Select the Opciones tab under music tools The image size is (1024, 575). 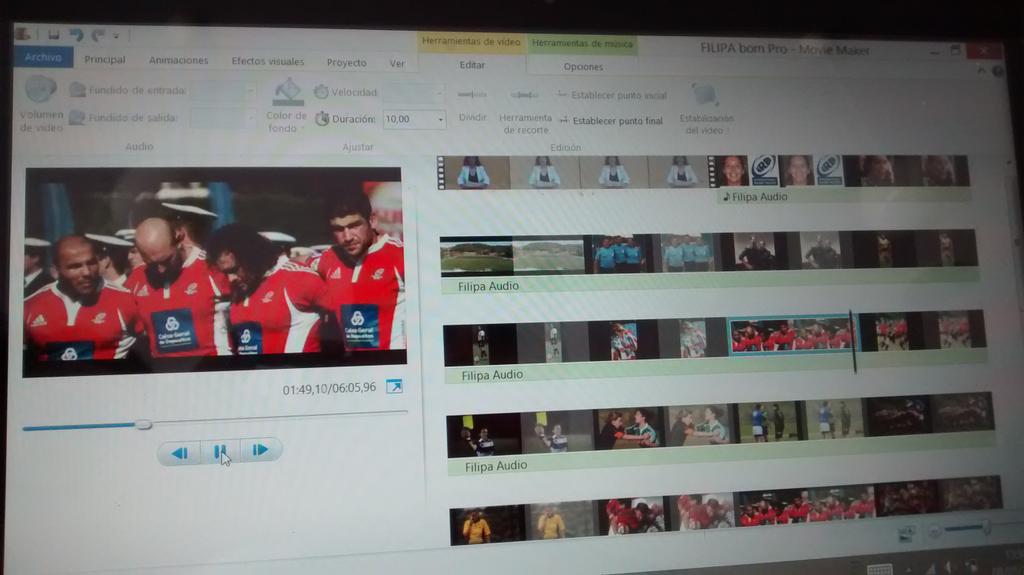[583, 67]
